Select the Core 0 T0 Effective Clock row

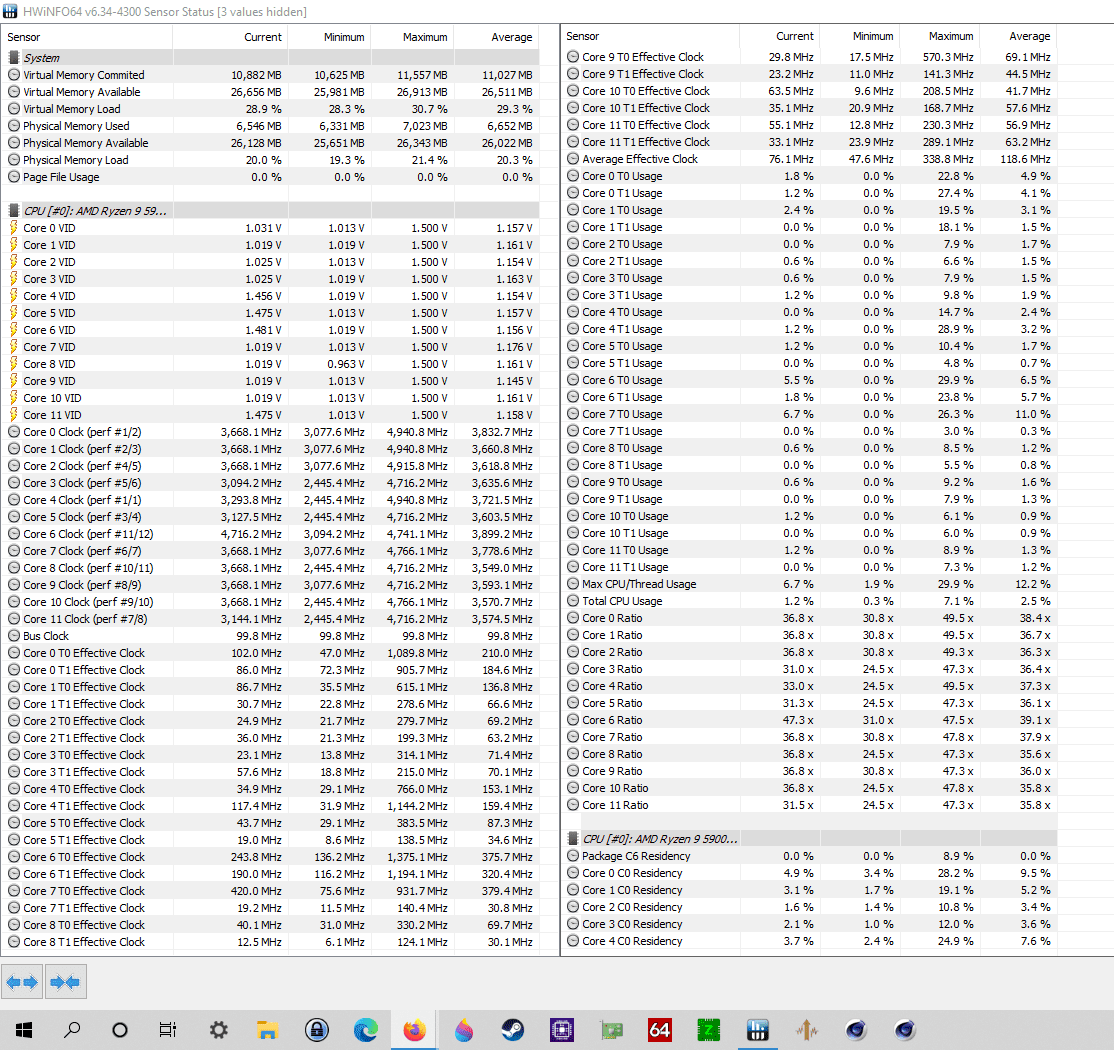[270, 653]
